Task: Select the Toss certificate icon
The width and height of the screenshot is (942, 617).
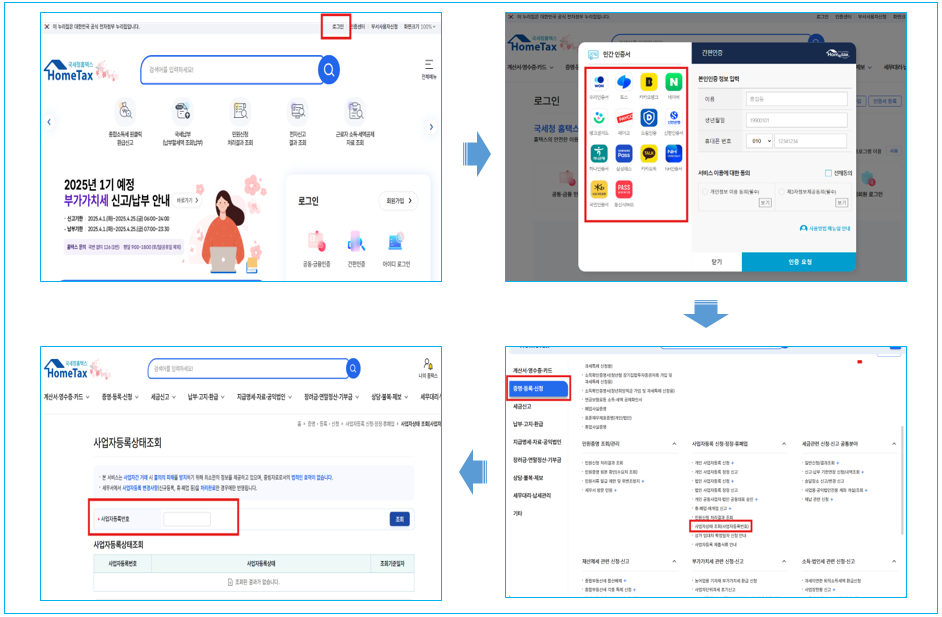Action: (625, 82)
